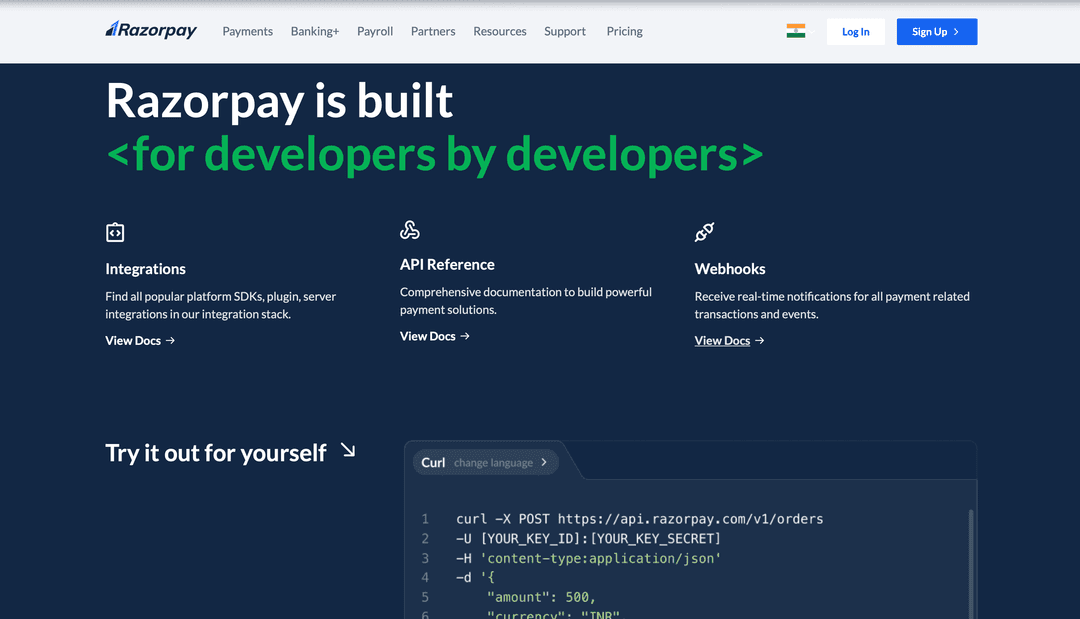Open View Docs under API Reference

435,336
